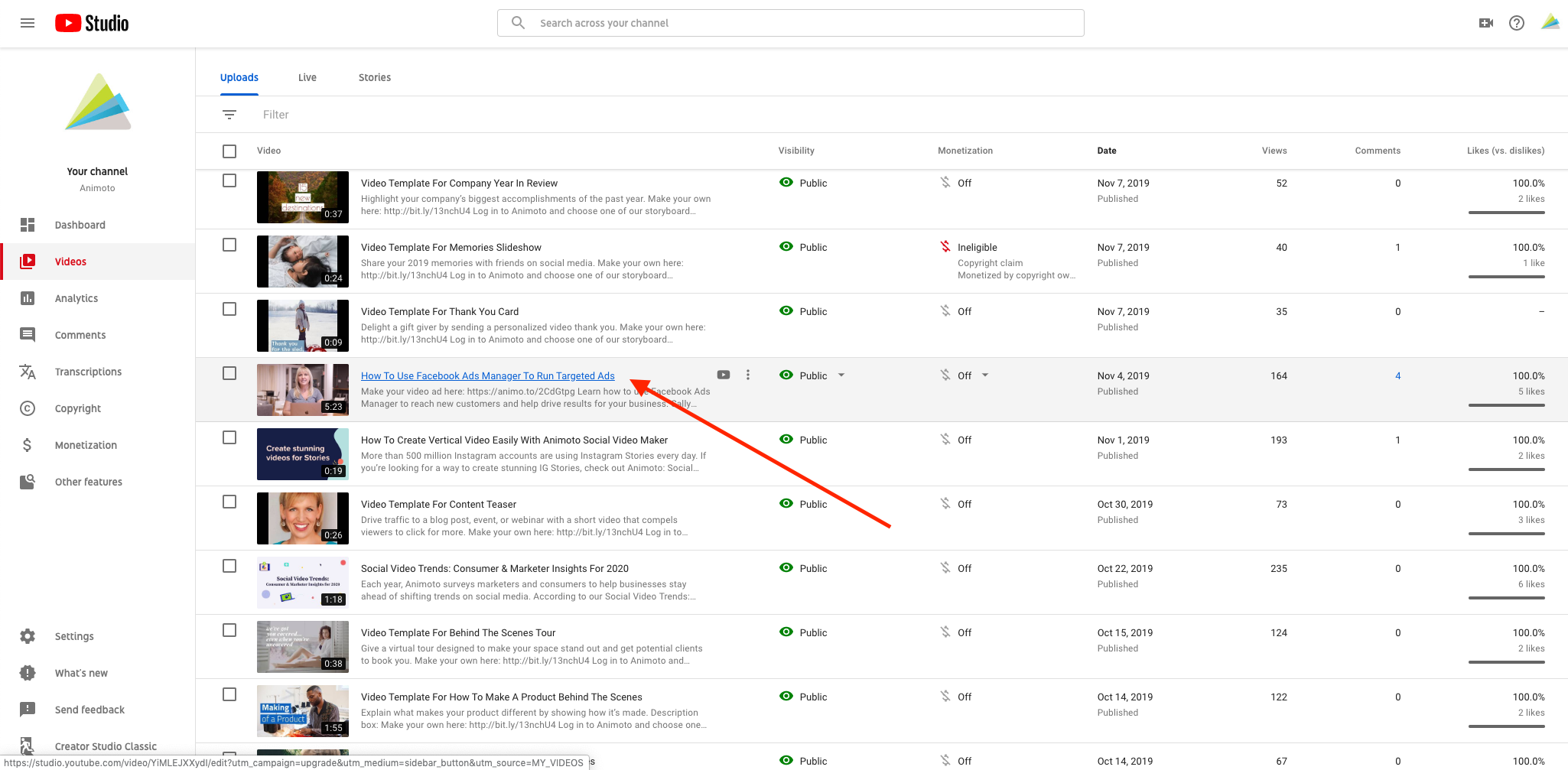Click the monetization off icon for Company Year In Review
1568x770 pixels.
[x=945, y=183]
